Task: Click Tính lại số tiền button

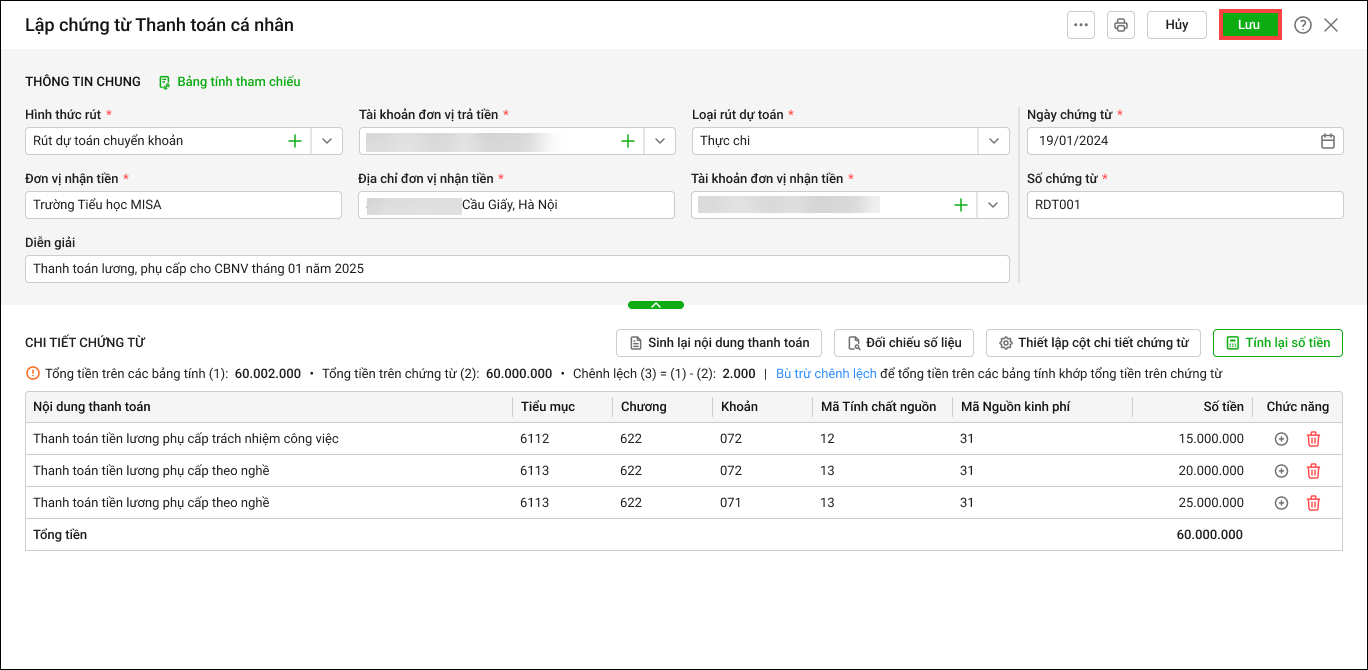Action: [1277, 343]
